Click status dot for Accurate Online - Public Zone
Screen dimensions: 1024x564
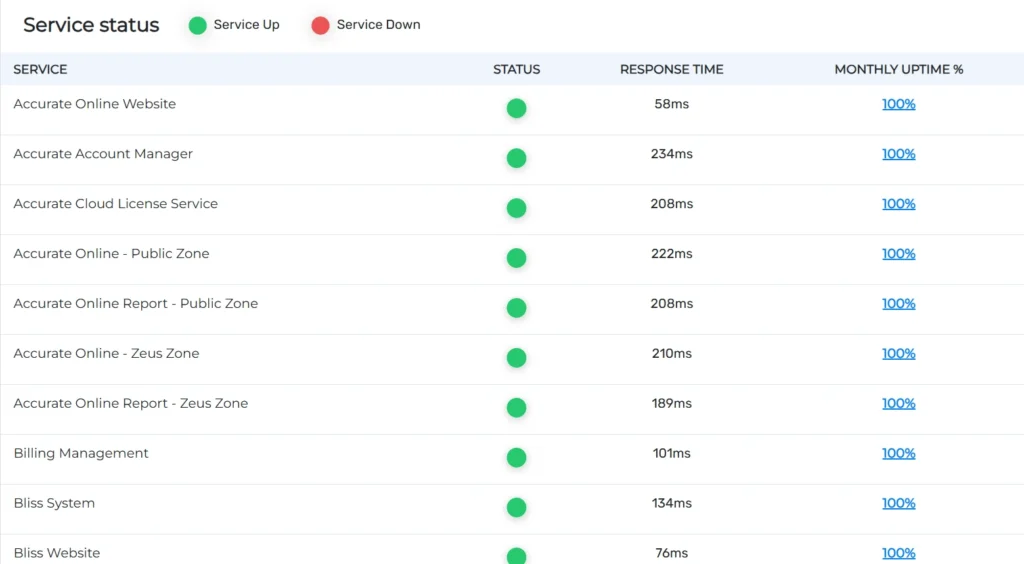tap(517, 258)
